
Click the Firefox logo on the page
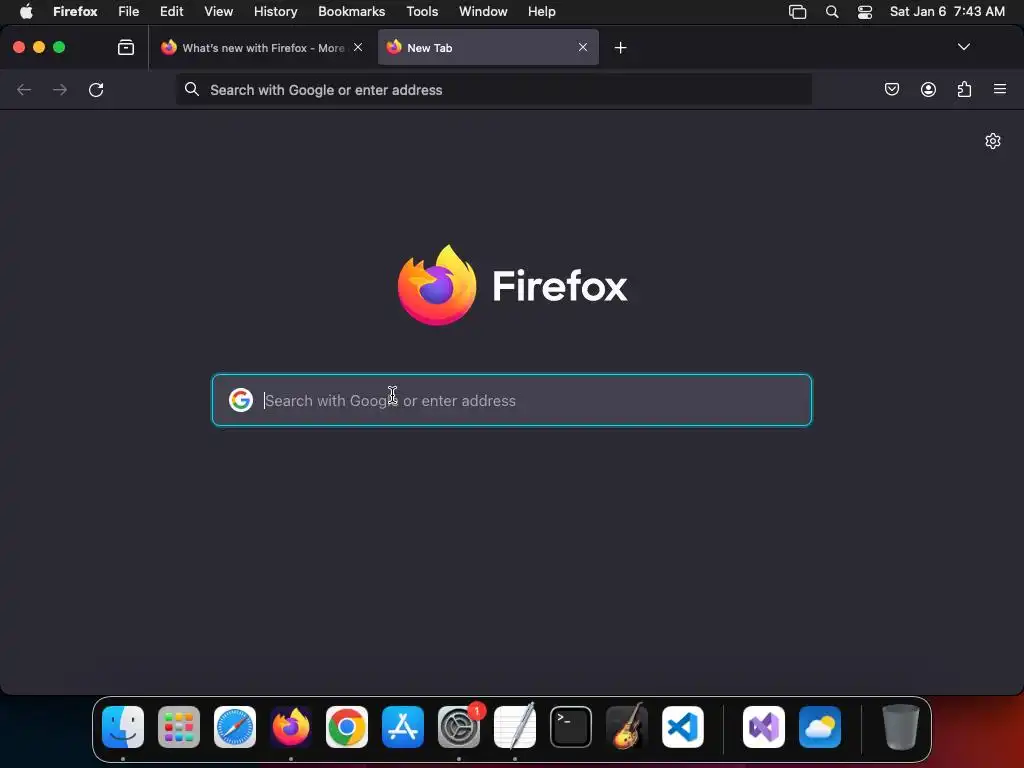[x=437, y=285]
